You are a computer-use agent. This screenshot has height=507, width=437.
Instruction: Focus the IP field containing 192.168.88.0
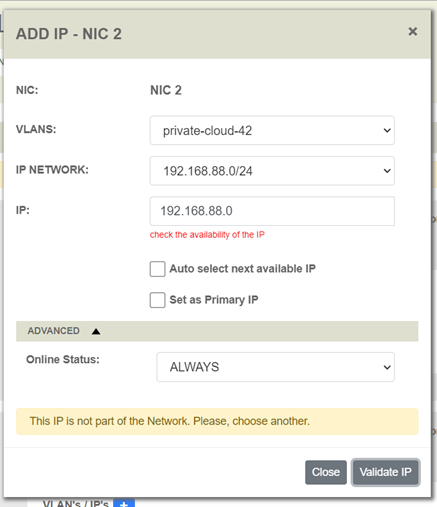click(272, 211)
